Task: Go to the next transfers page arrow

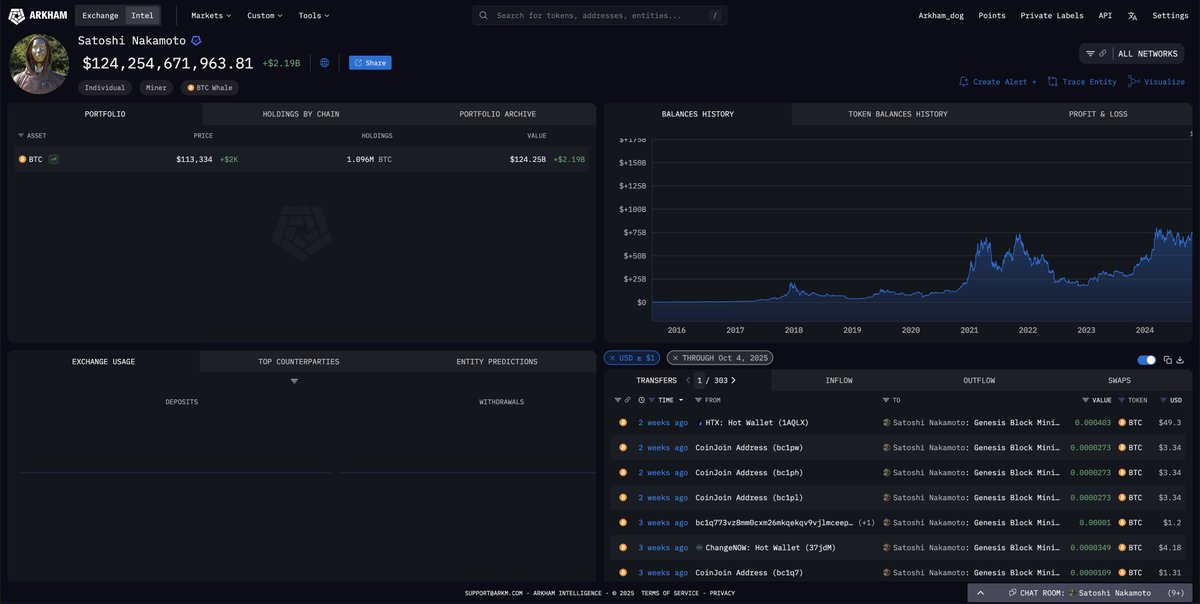Action: (x=733, y=380)
